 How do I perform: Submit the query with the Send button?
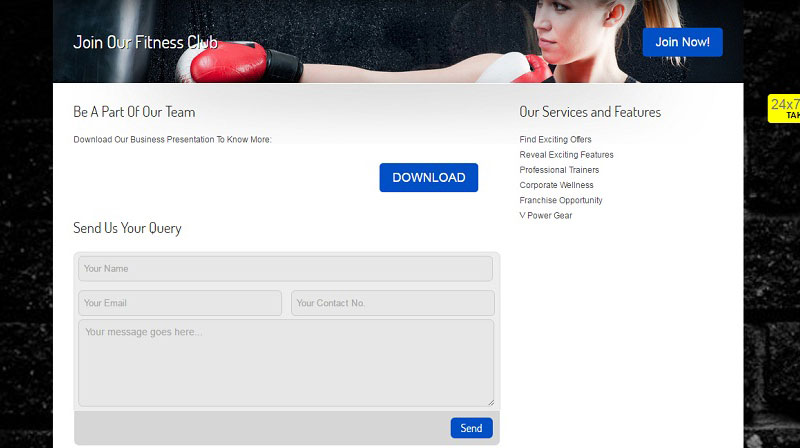click(471, 428)
